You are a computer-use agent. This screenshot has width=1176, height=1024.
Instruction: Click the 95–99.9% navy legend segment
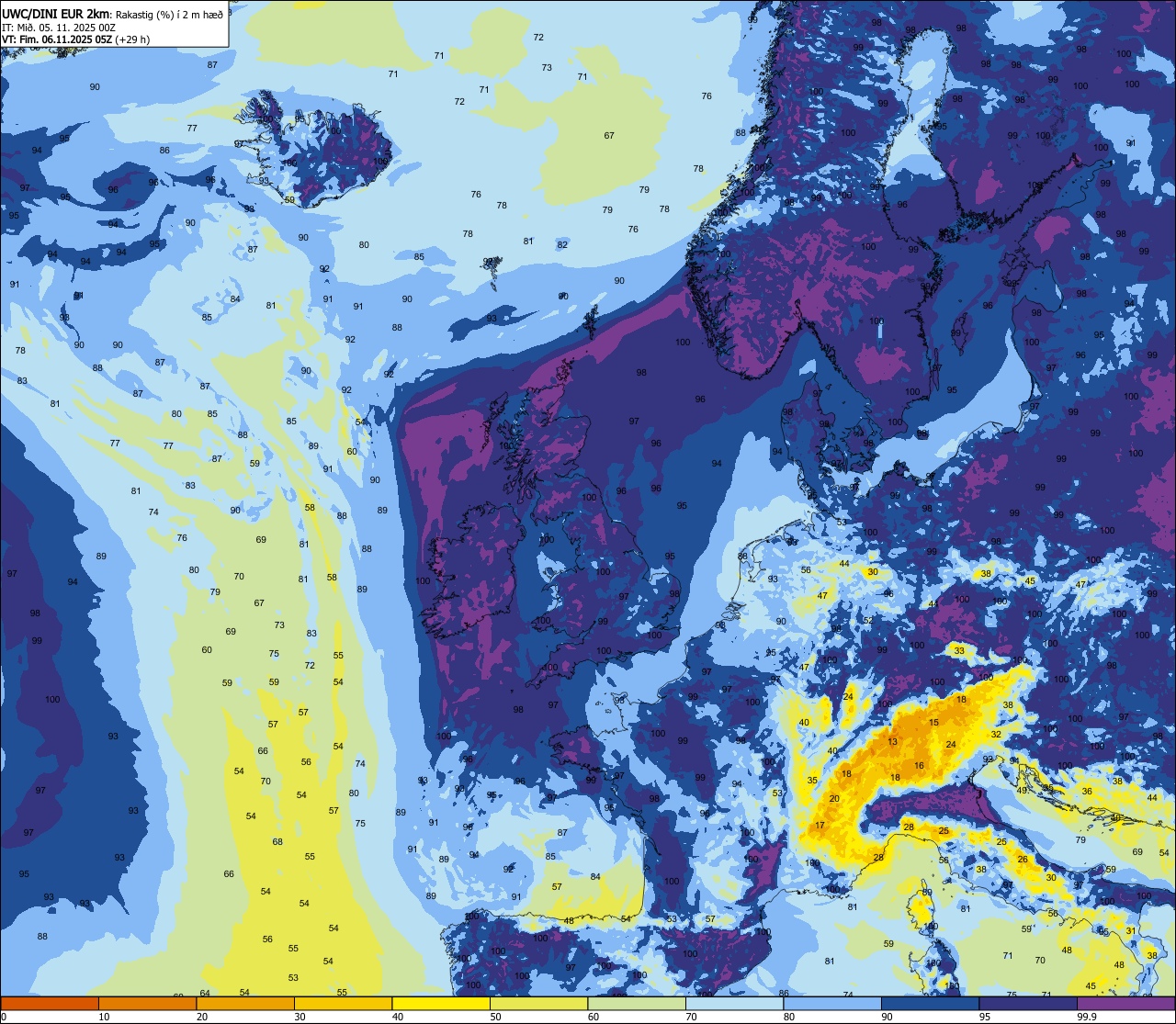(1028, 1003)
